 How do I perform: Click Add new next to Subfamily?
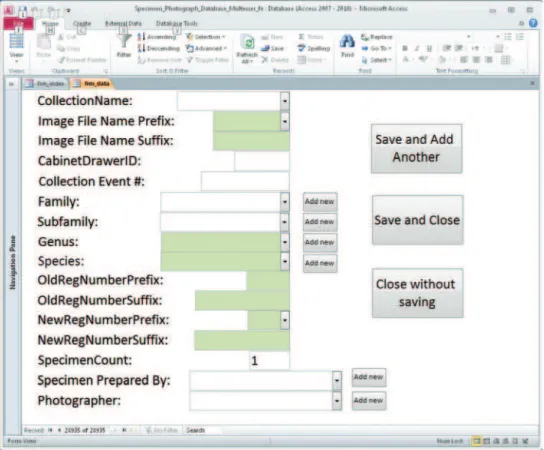(320, 222)
